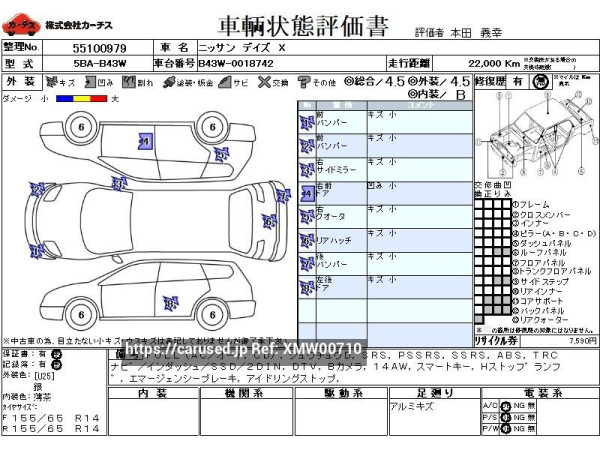Viewport: 600px width, 450px height.
Task: Click front tire size F 155/65 R14
Action: (x=51, y=418)
